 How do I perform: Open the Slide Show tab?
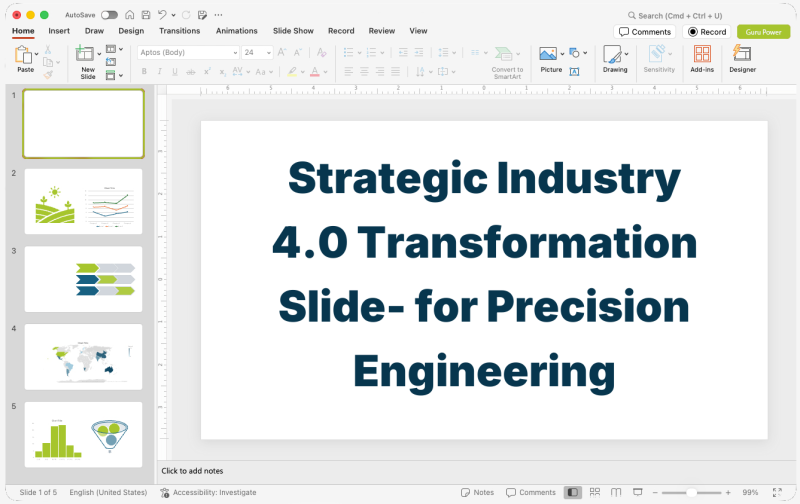pyautogui.click(x=293, y=31)
